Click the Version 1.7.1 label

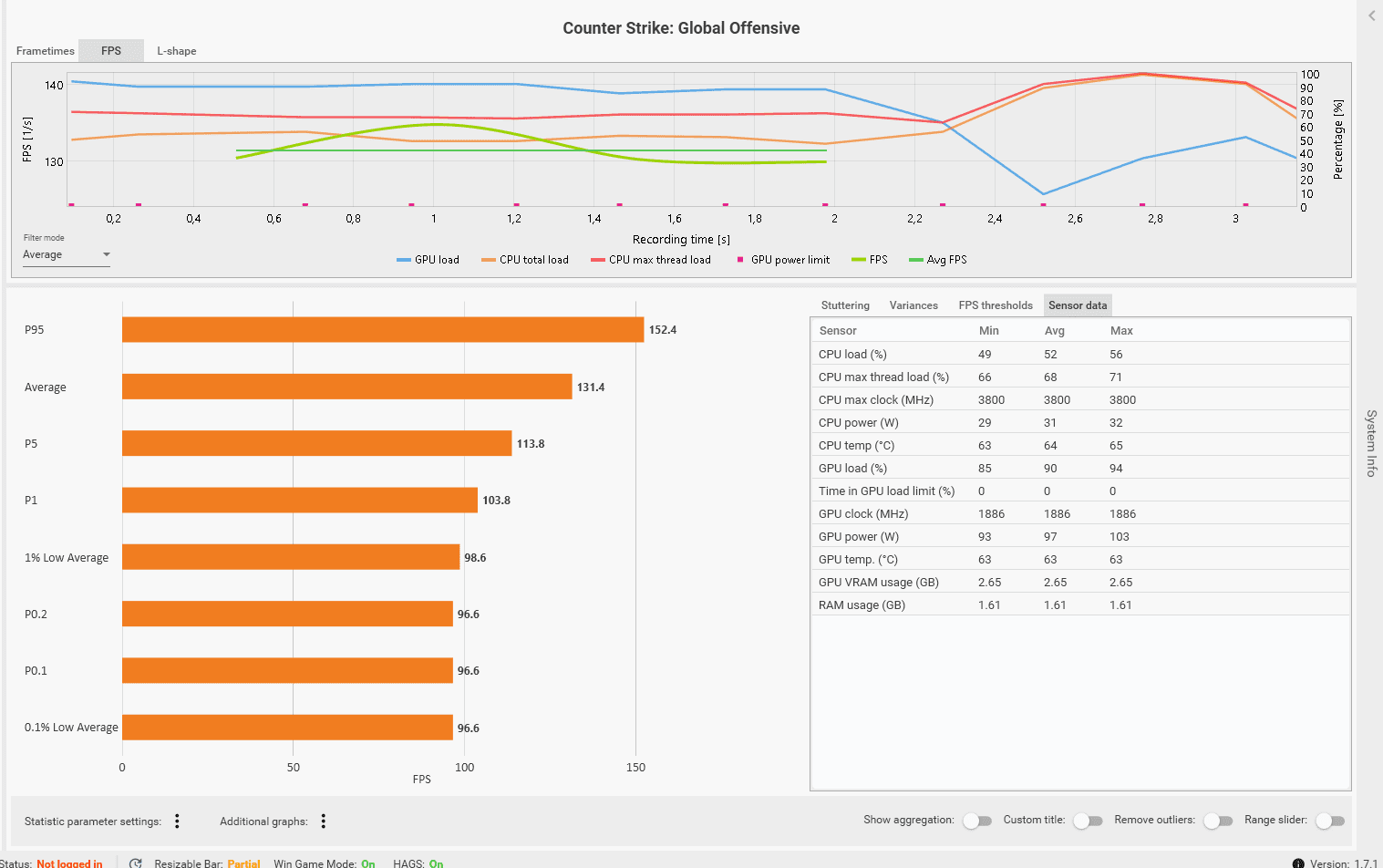[1344, 863]
